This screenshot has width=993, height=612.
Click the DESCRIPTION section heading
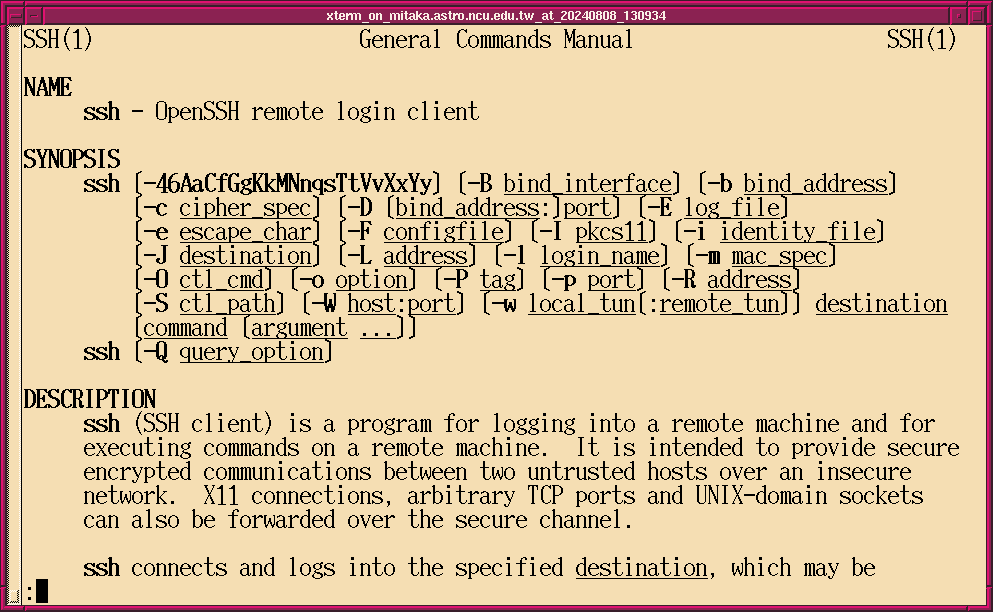click(89, 400)
